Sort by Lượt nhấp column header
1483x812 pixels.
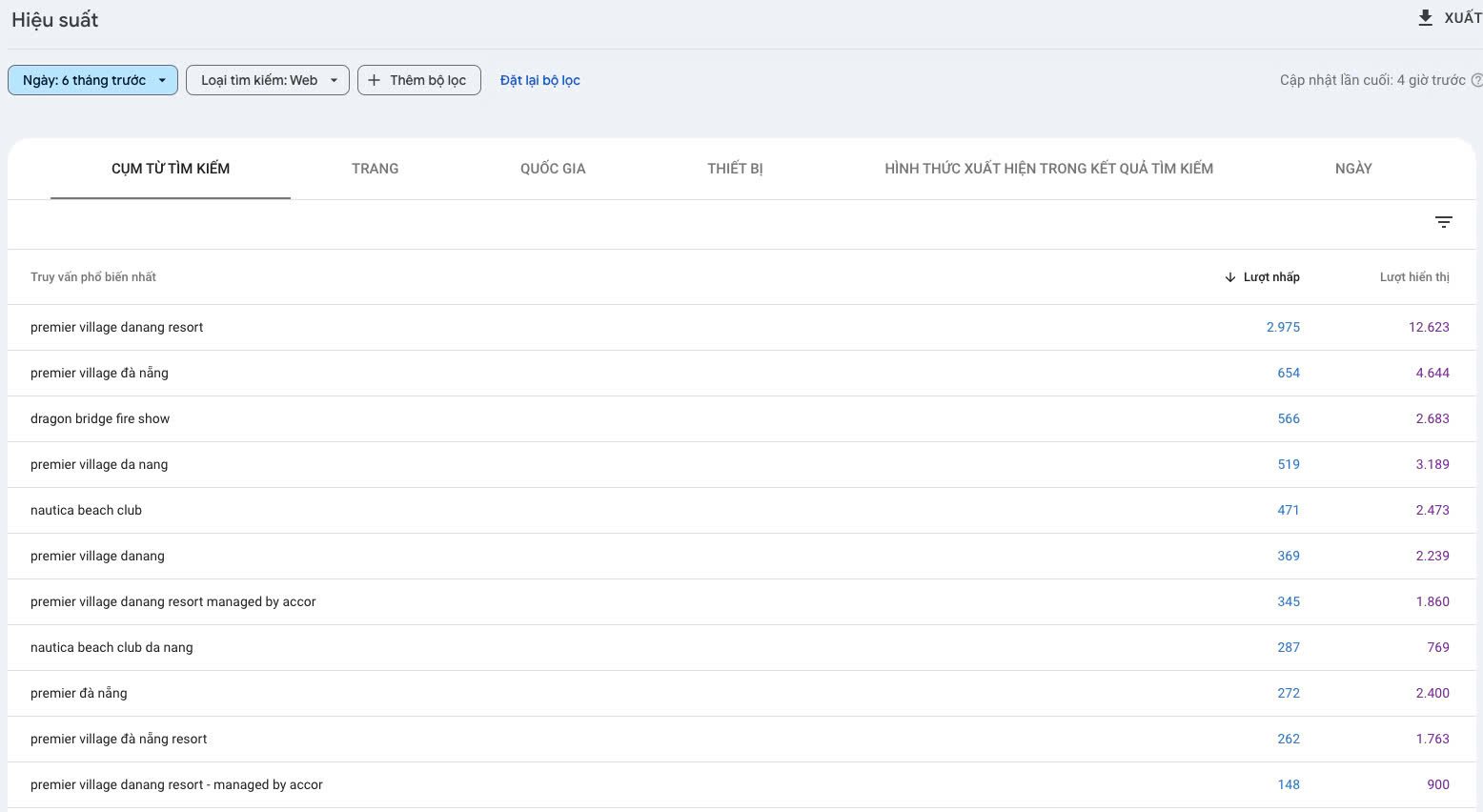1271,277
